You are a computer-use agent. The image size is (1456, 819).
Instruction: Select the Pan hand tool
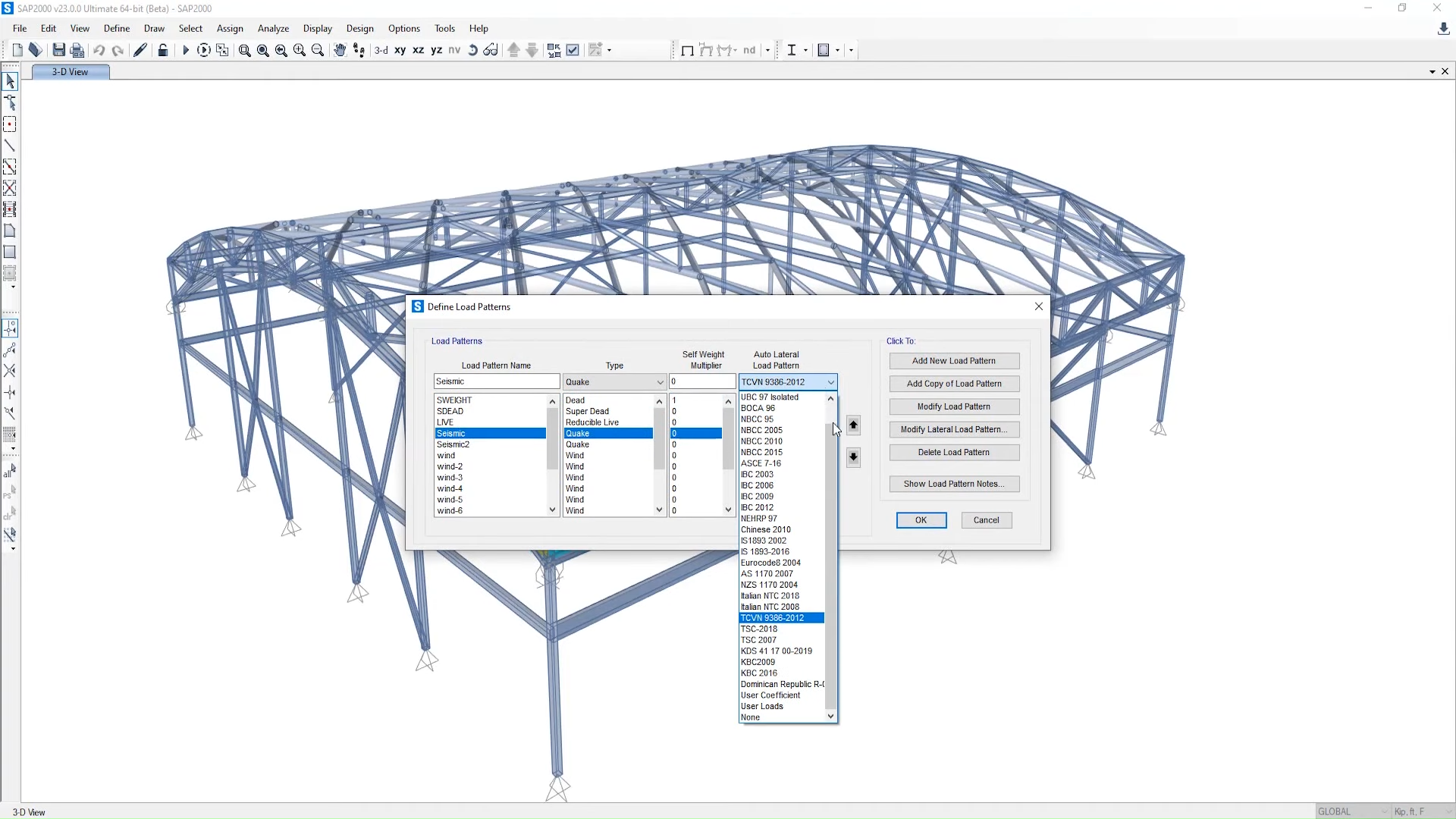340,50
